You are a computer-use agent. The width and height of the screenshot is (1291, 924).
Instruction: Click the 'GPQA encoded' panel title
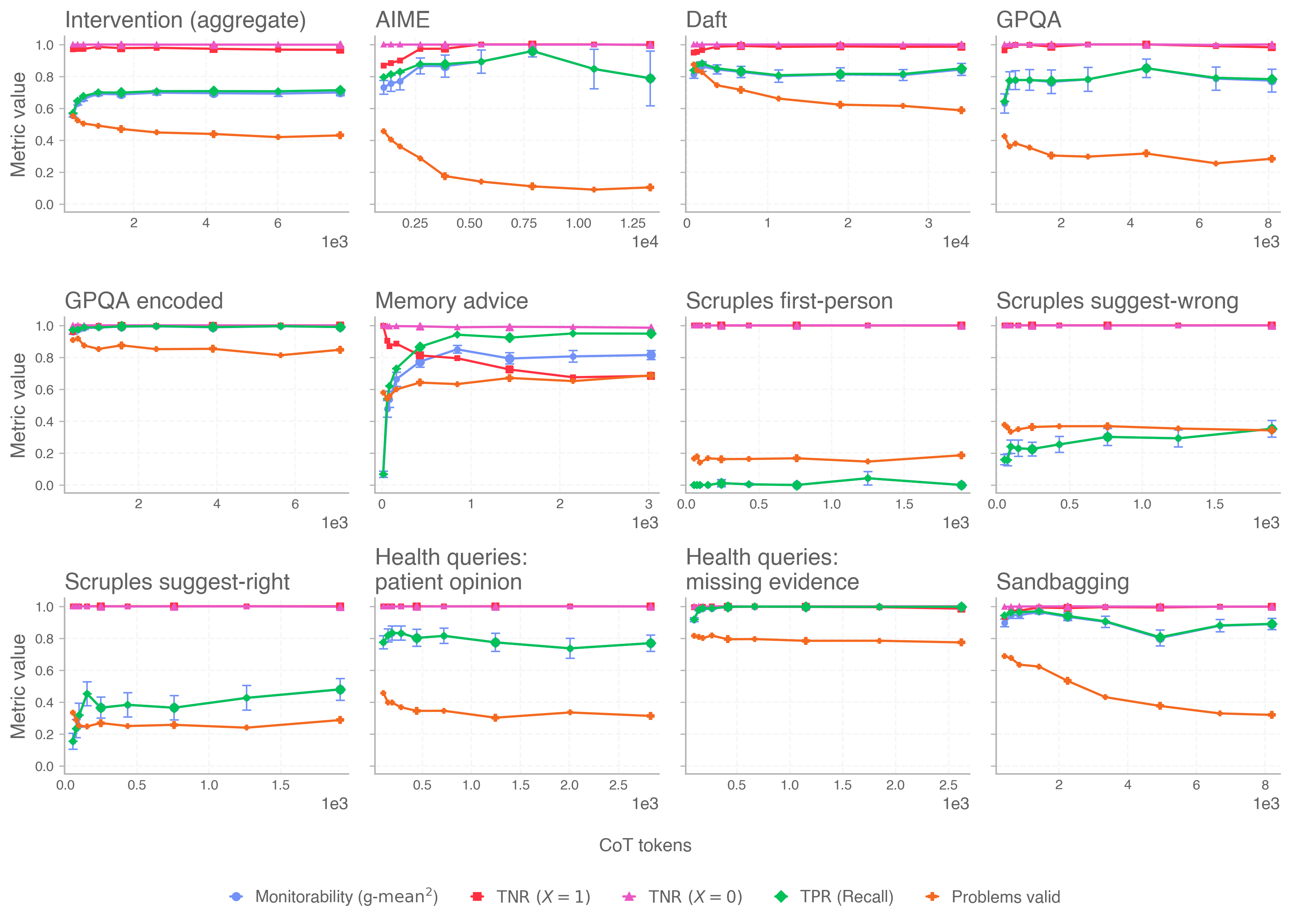click(x=144, y=301)
